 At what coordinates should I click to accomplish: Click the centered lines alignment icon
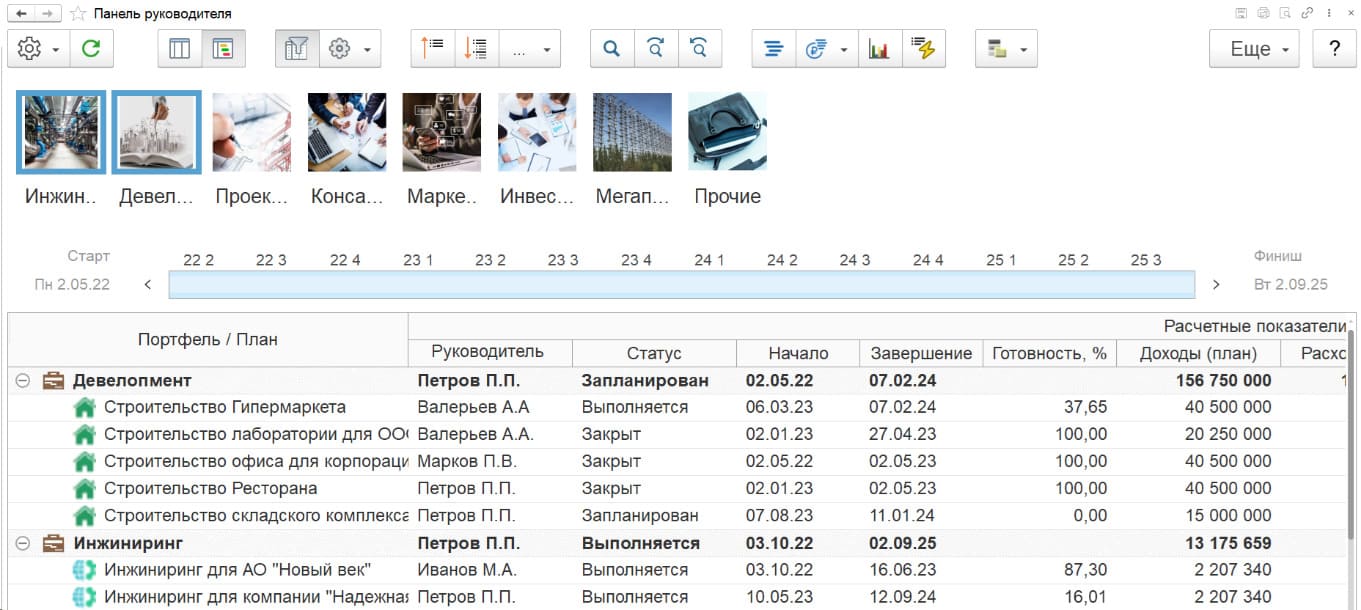coord(774,49)
